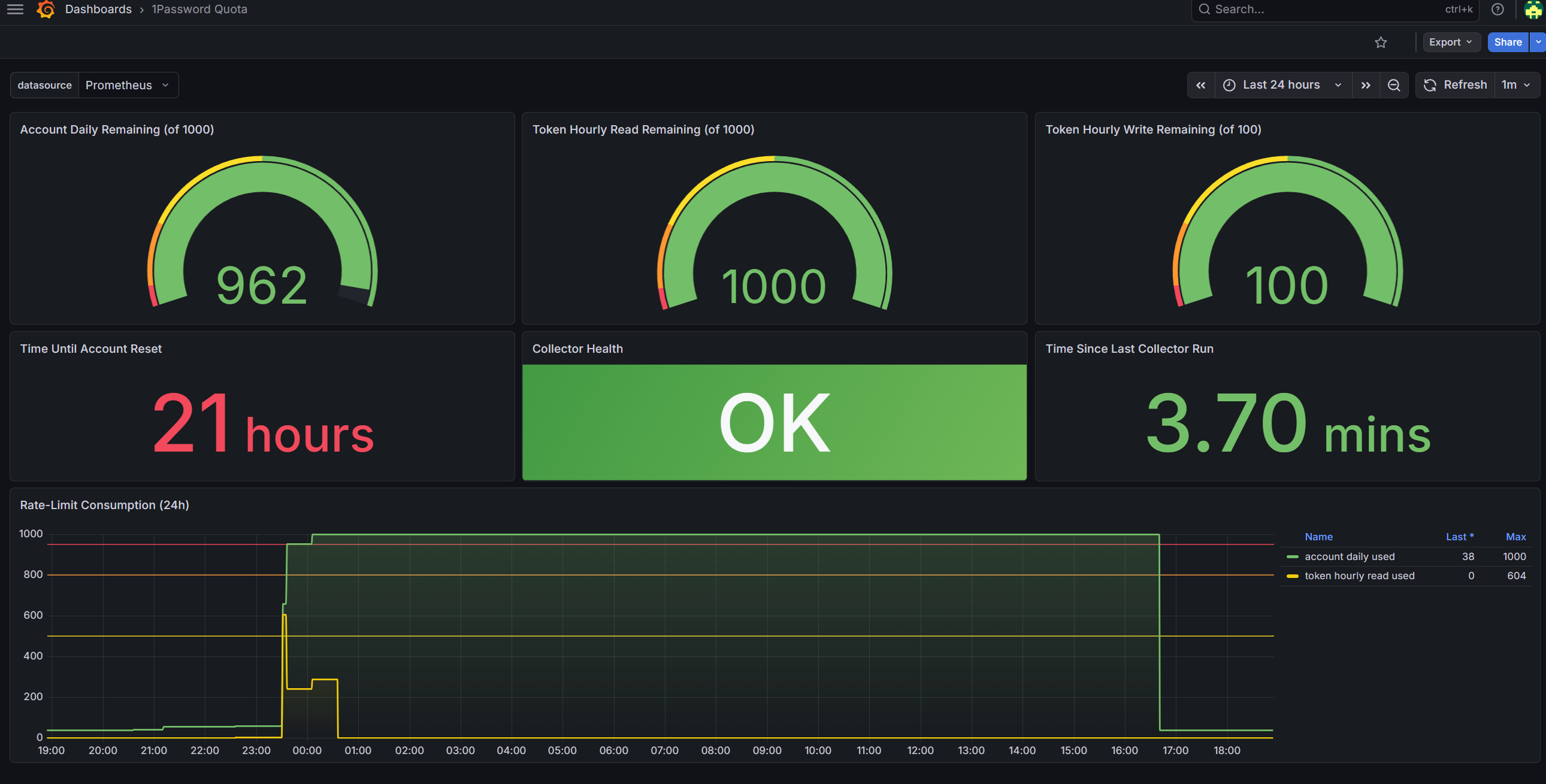
Task: Click yellow swatch of token hourly read used
Action: [1292, 576]
